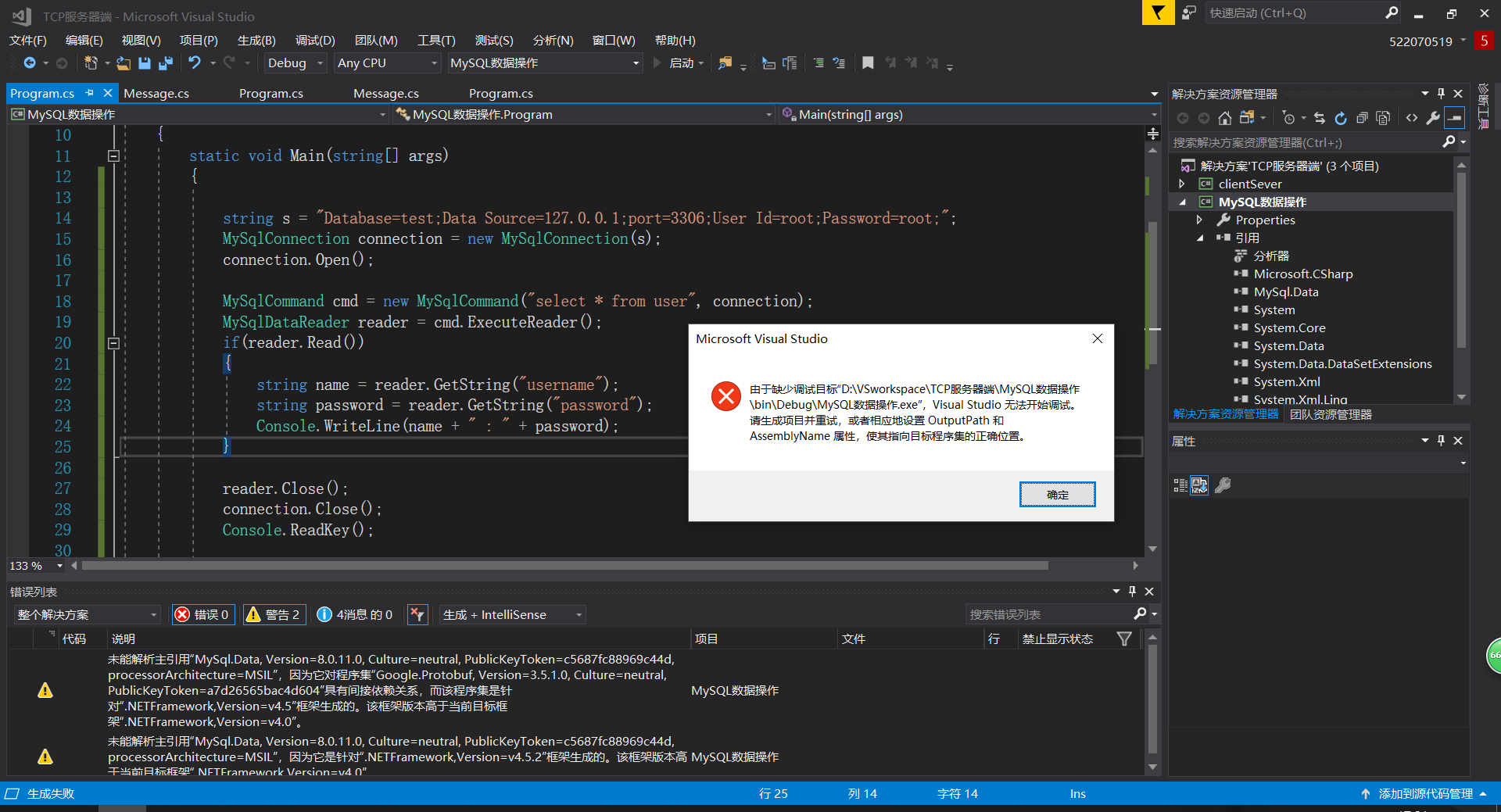Select the MySql.Data reference in Solution Explorer
This screenshot has height=812, width=1501.
click(x=1285, y=292)
